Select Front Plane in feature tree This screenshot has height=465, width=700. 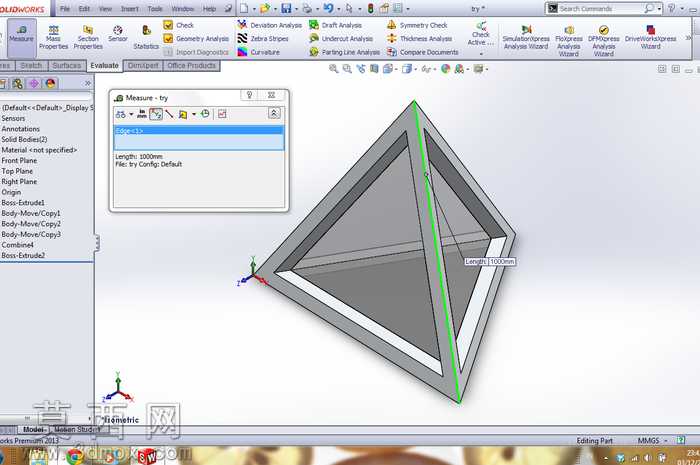19,161
